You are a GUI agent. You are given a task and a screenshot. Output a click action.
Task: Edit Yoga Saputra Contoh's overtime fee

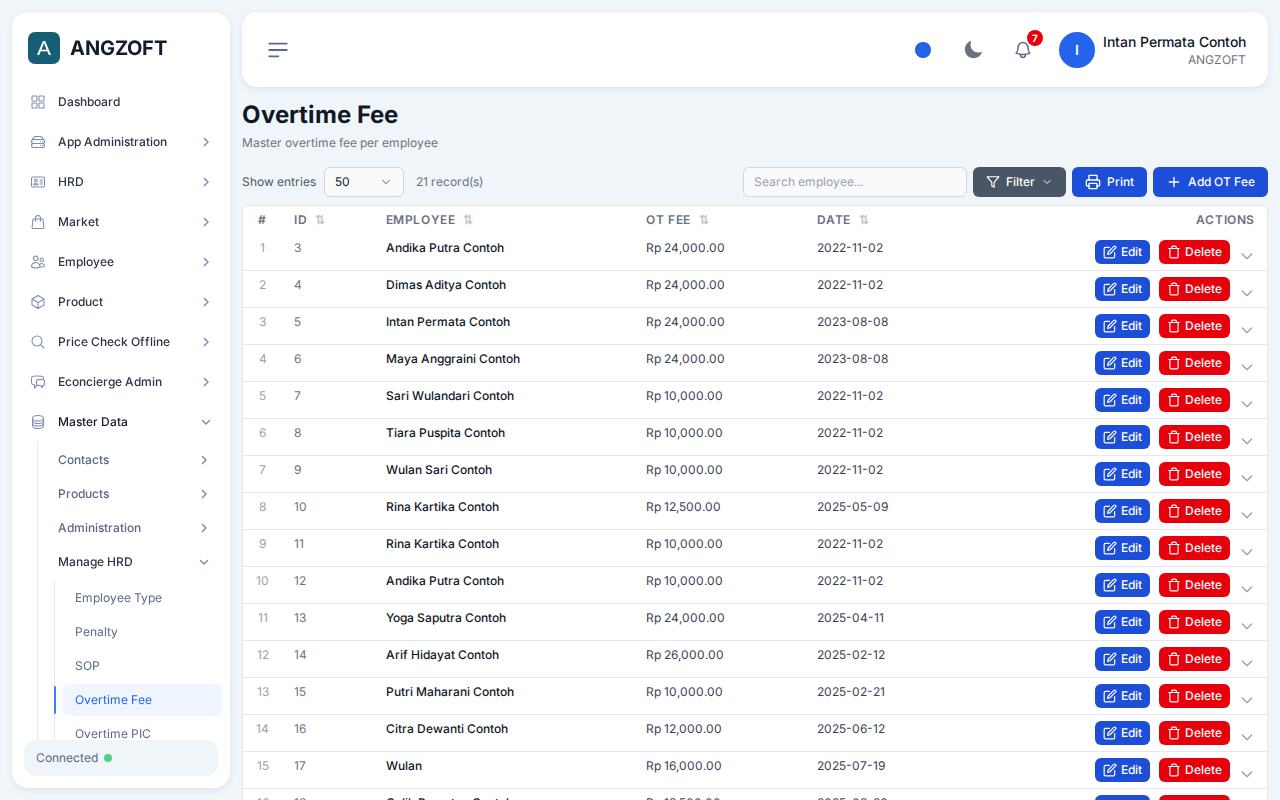click(1122, 622)
